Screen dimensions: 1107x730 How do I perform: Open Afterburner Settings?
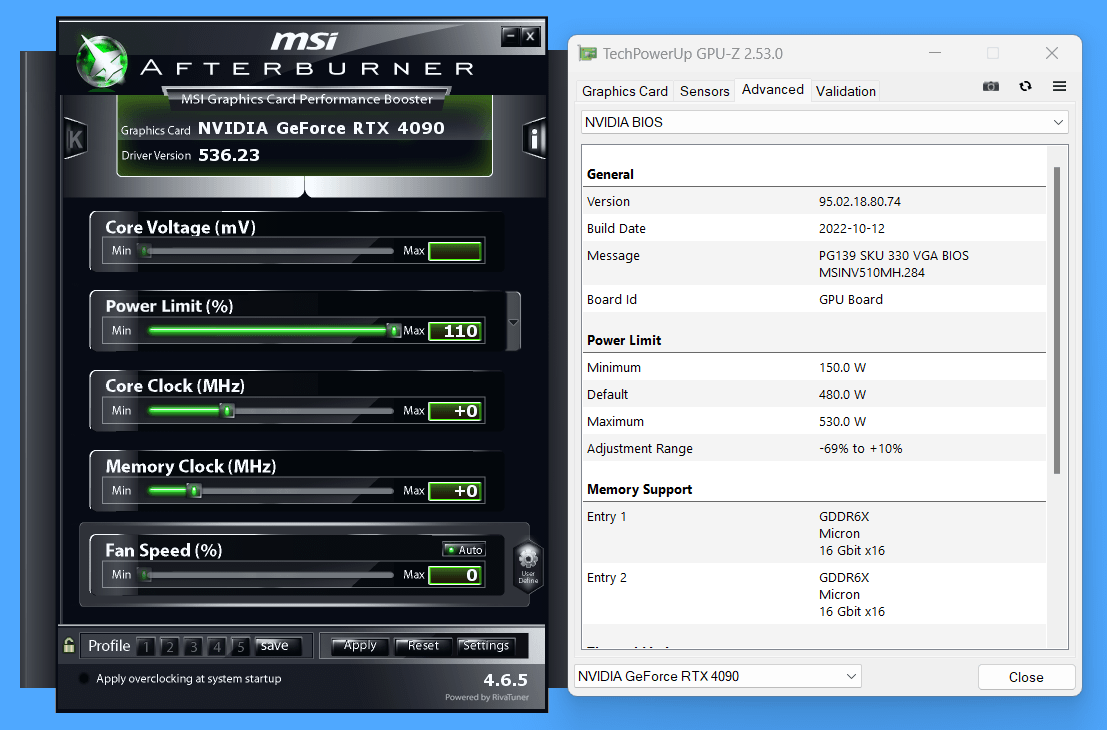(x=486, y=645)
